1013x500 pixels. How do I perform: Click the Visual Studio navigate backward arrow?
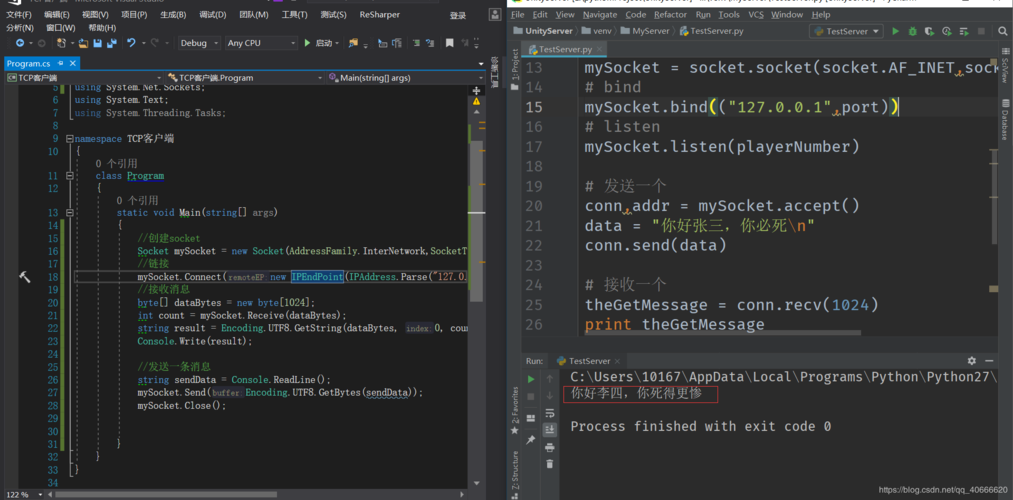(x=20, y=43)
